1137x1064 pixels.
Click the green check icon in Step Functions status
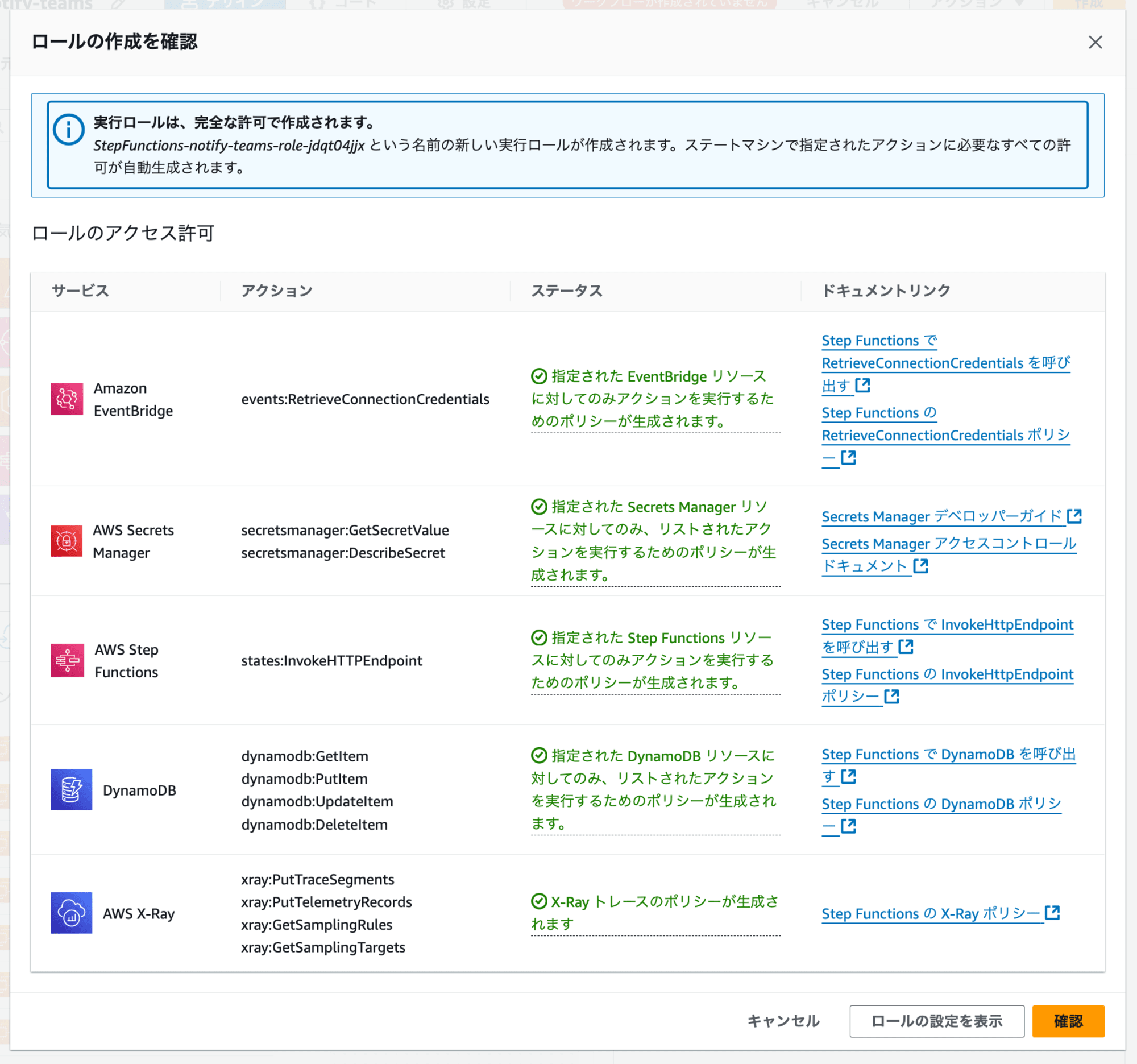(539, 637)
